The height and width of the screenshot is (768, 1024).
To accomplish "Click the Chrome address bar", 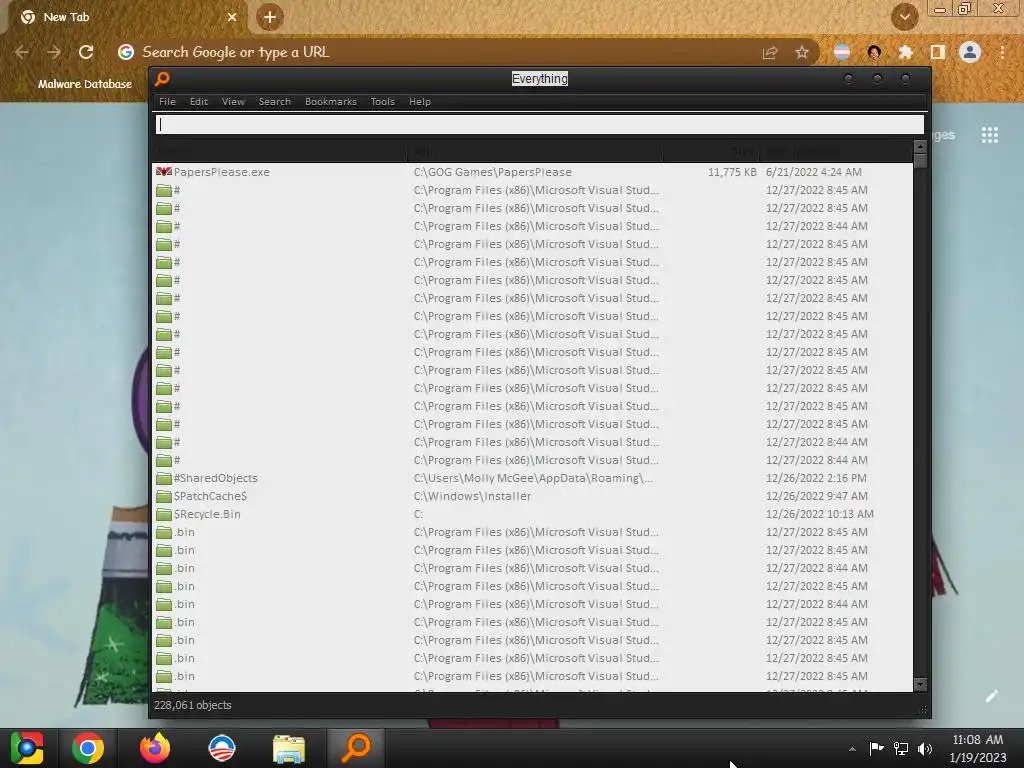I will [444, 52].
